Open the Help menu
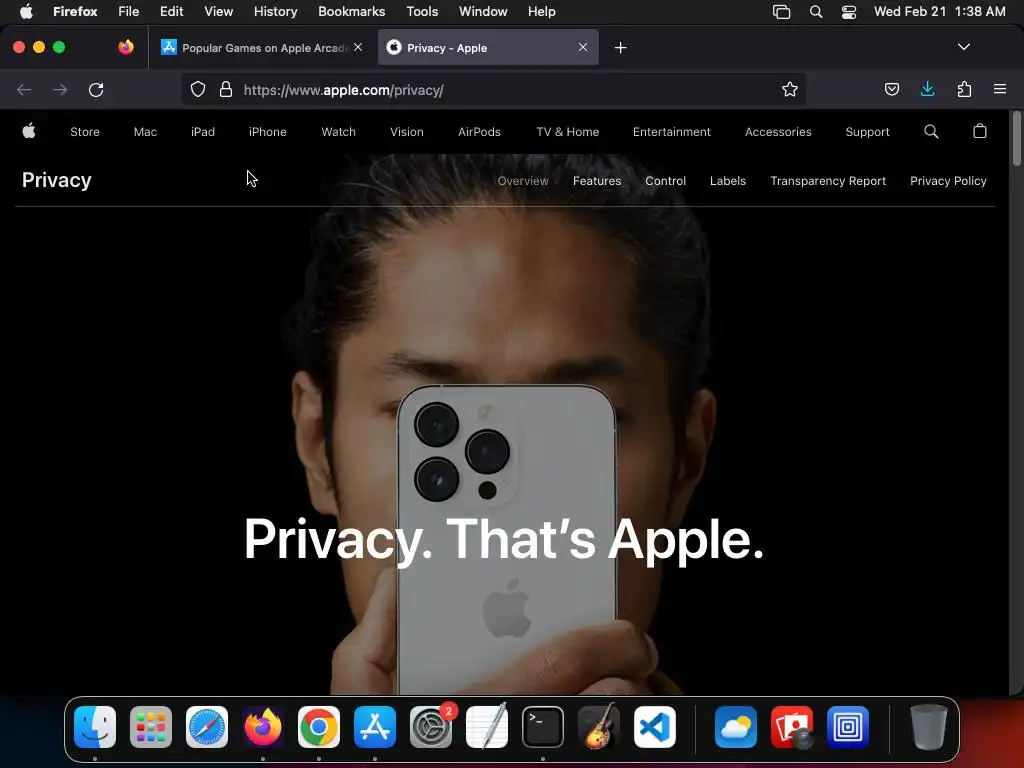This screenshot has width=1024, height=768. [541, 11]
